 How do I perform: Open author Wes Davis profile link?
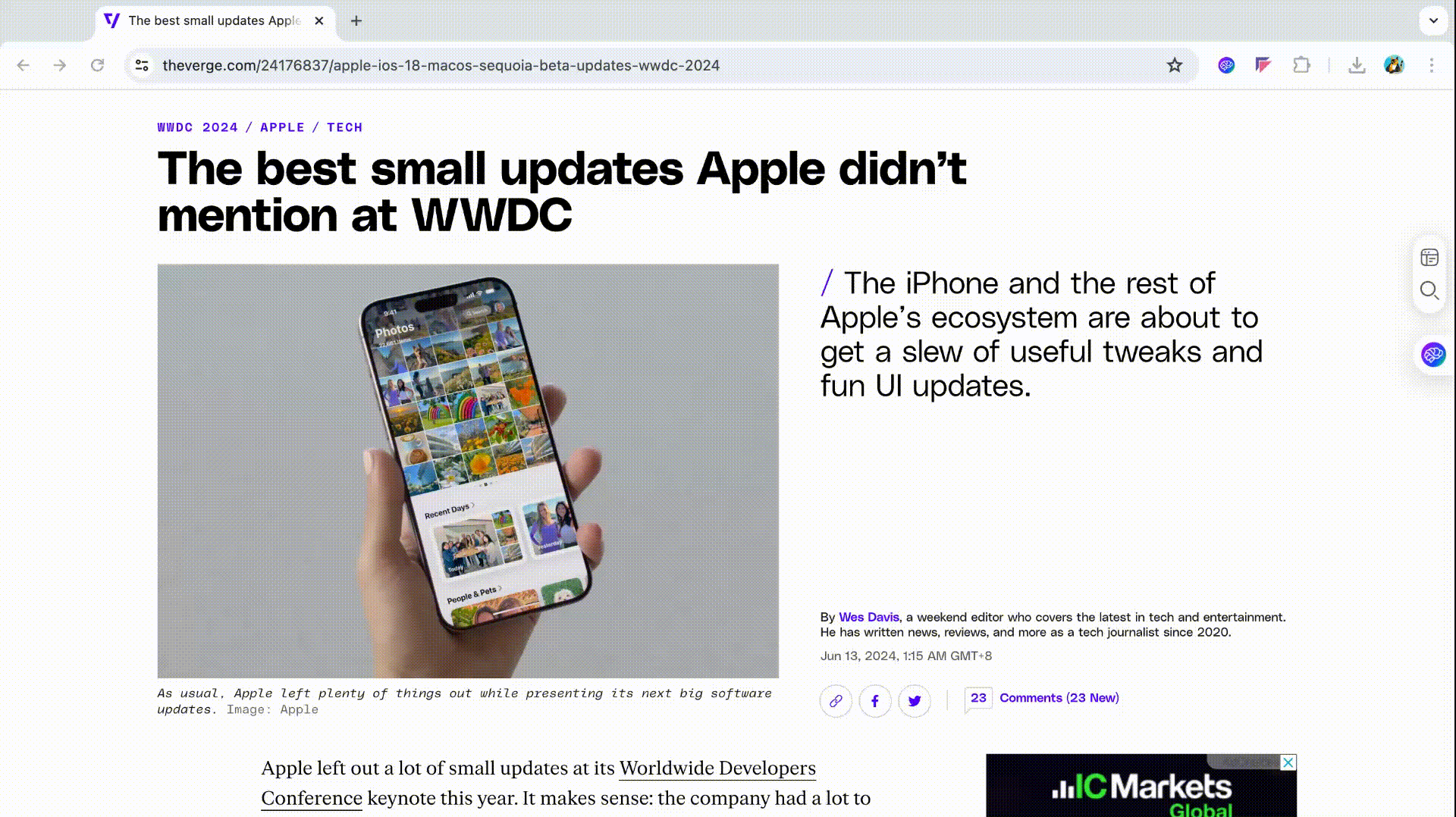[x=868, y=617]
